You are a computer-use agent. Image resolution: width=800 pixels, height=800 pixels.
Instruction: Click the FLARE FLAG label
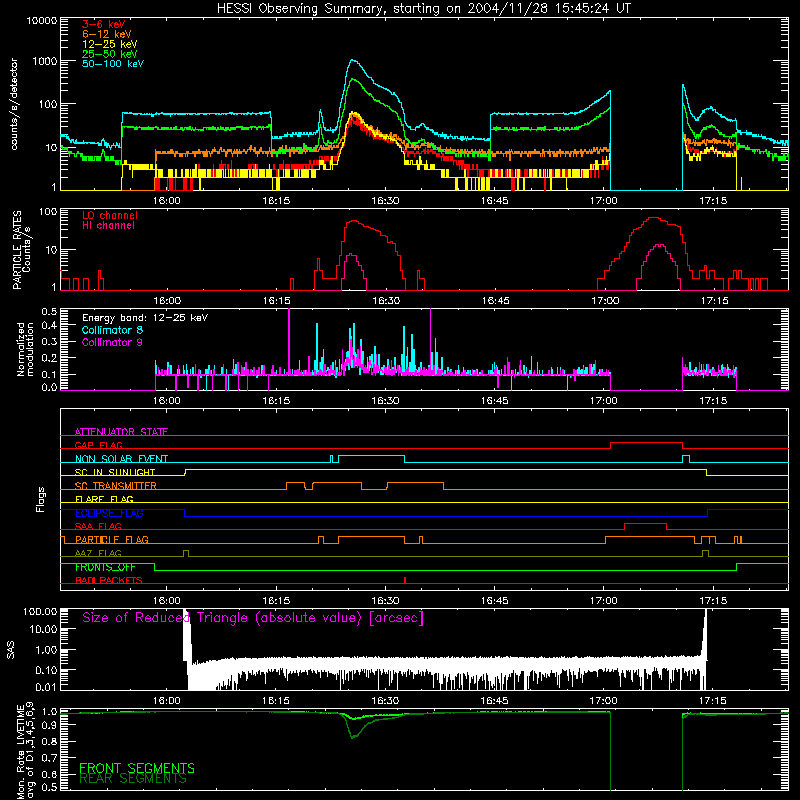pyautogui.click(x=104, y=499)
